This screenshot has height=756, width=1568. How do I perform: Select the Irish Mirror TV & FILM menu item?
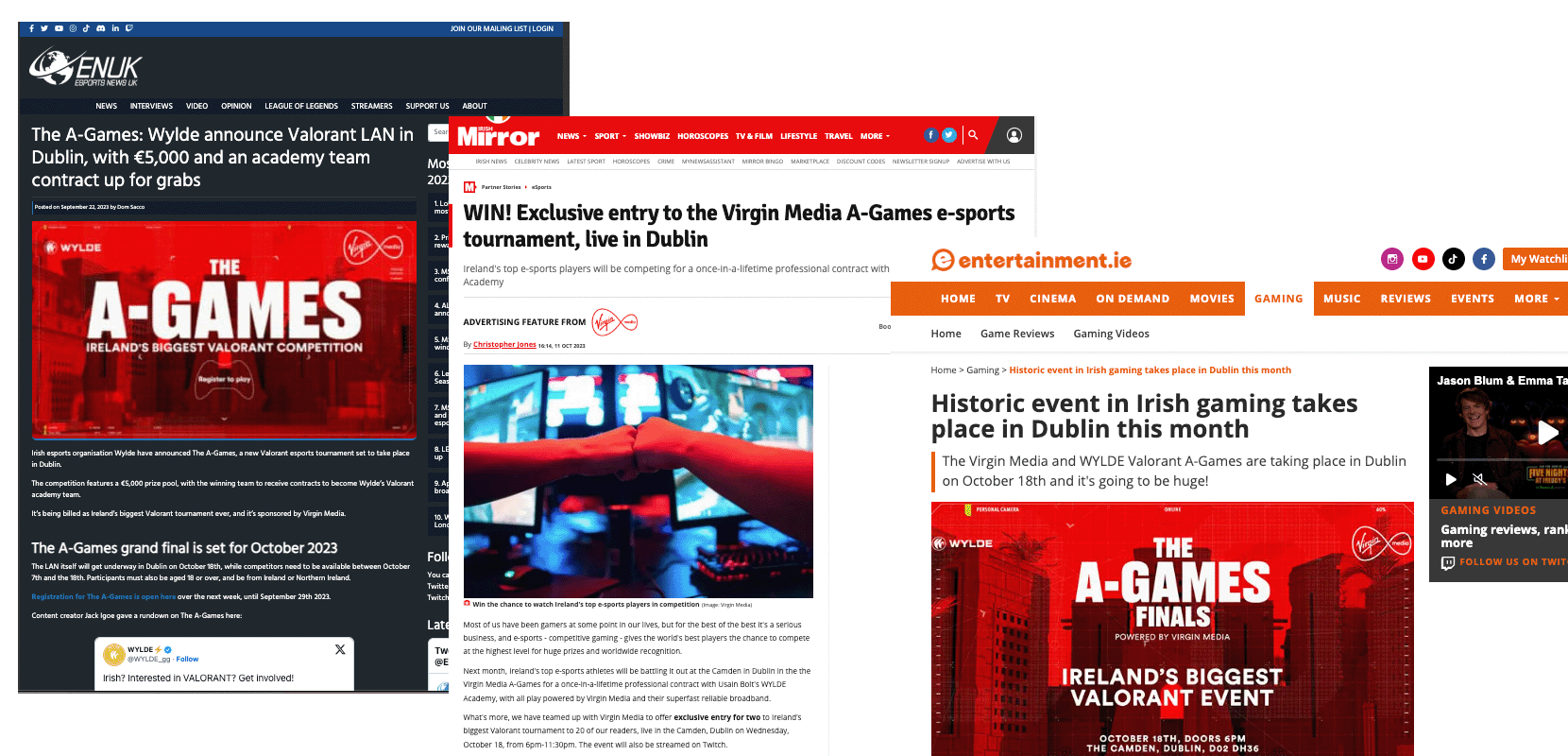click(x=754, y=136)
